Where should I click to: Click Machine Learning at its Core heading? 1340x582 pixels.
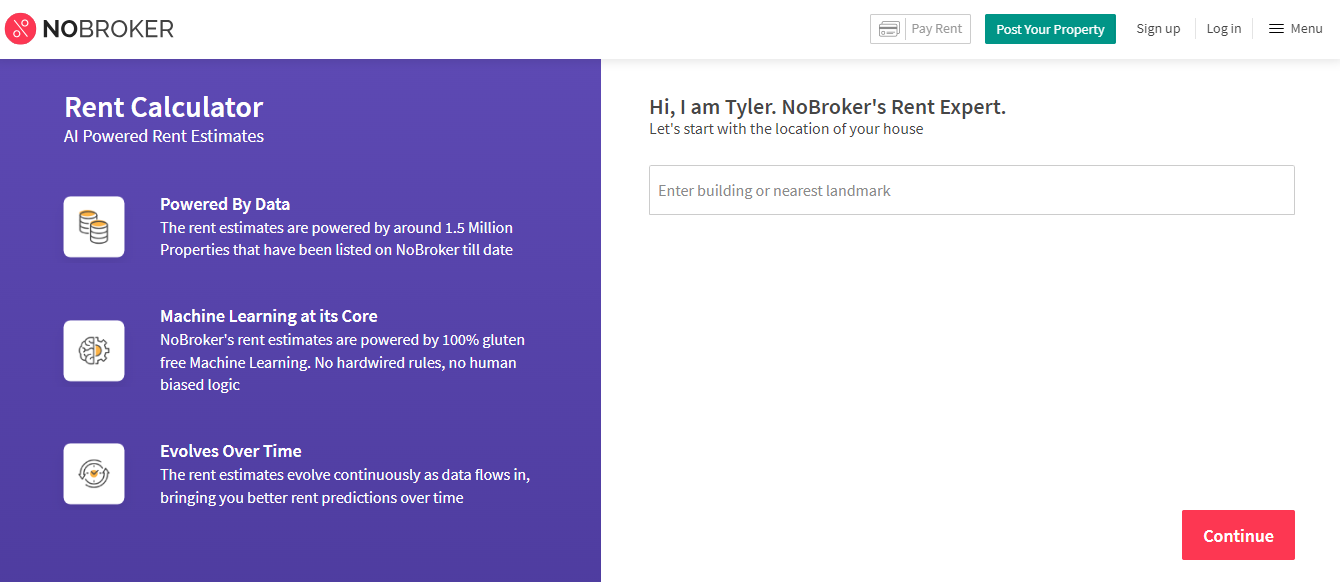click(x=269, y=316)
